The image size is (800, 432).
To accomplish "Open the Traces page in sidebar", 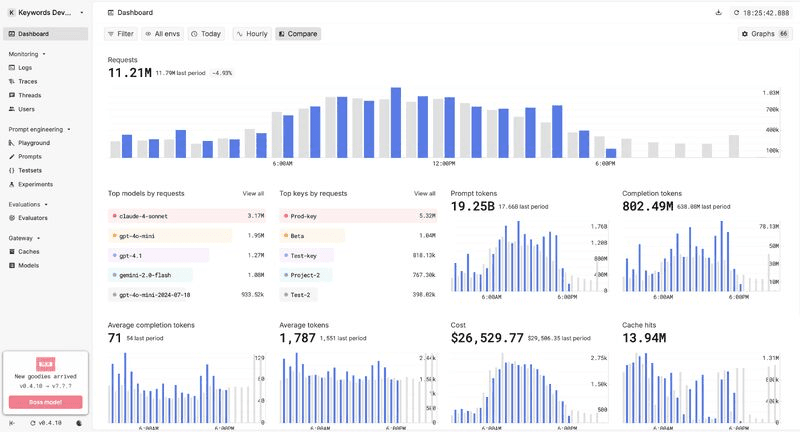I will [x=27, y=81].
